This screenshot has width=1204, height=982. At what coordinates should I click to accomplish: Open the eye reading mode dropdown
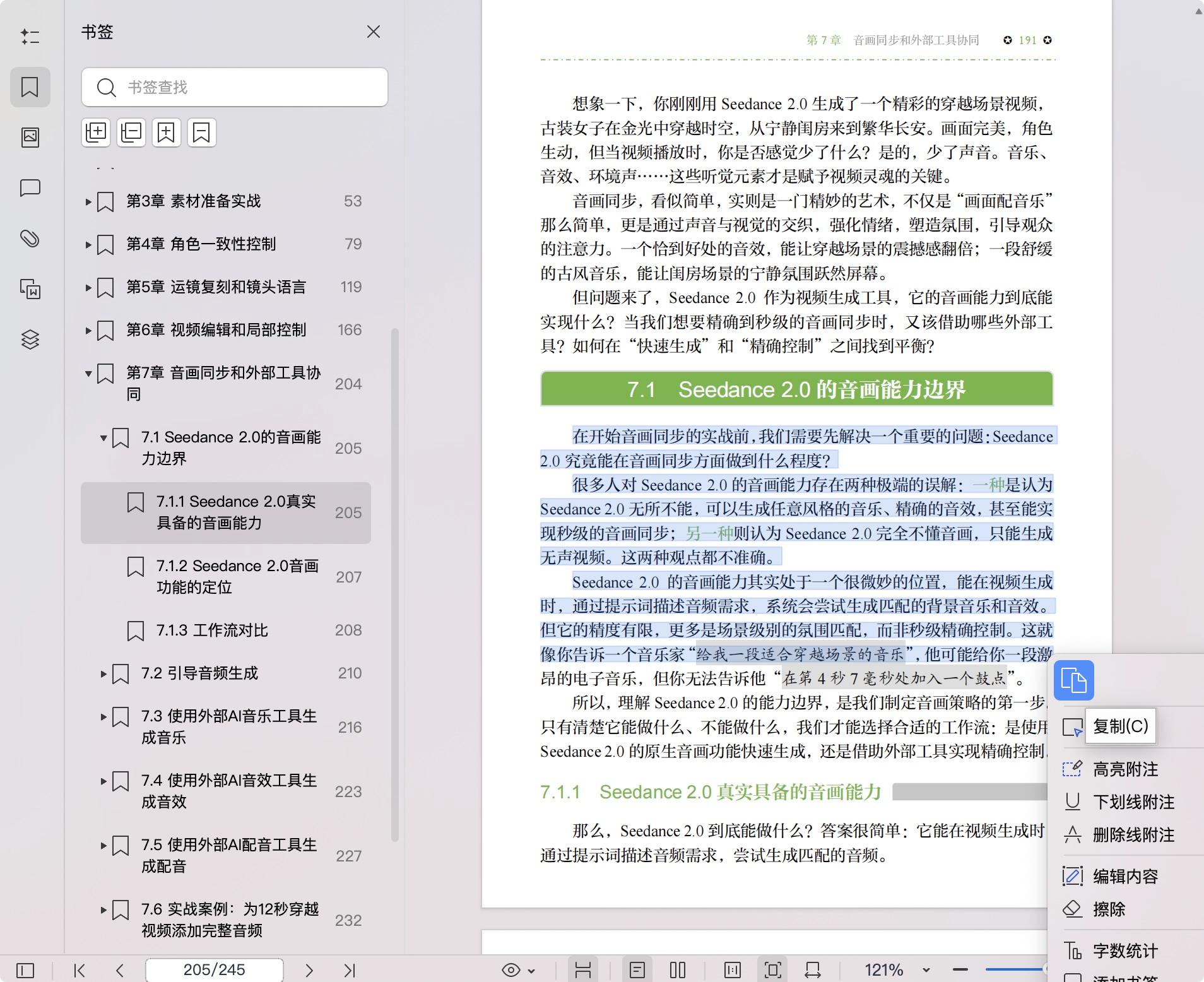pos(518,970)
